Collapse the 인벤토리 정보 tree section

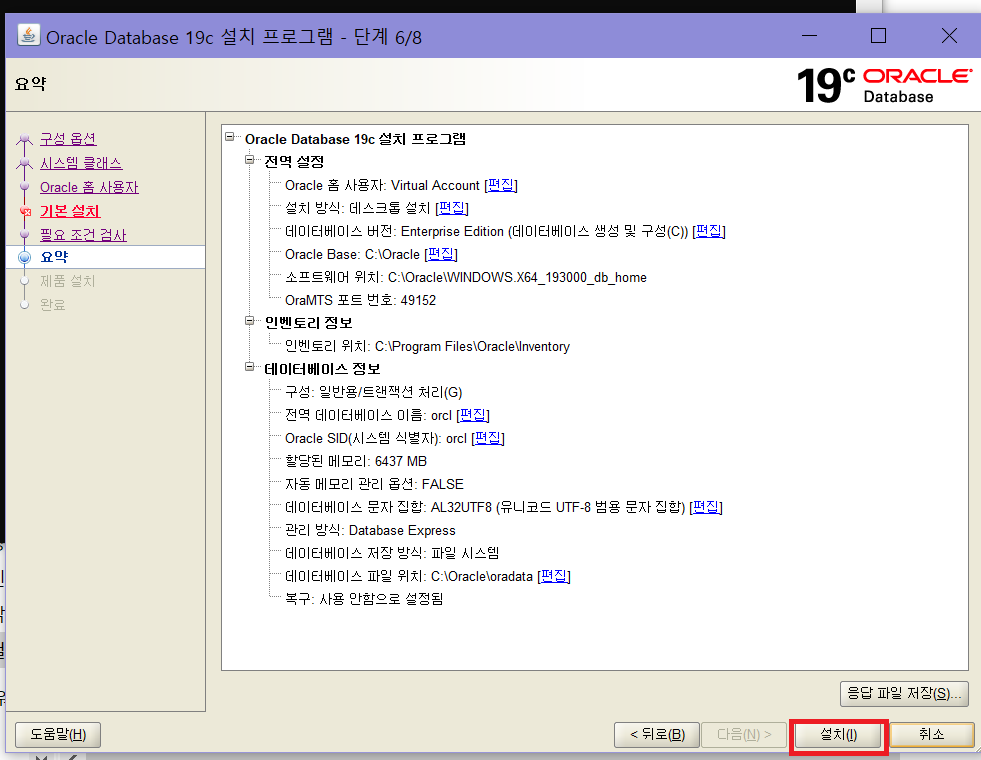pyautogui.click(x=250, y=321)
